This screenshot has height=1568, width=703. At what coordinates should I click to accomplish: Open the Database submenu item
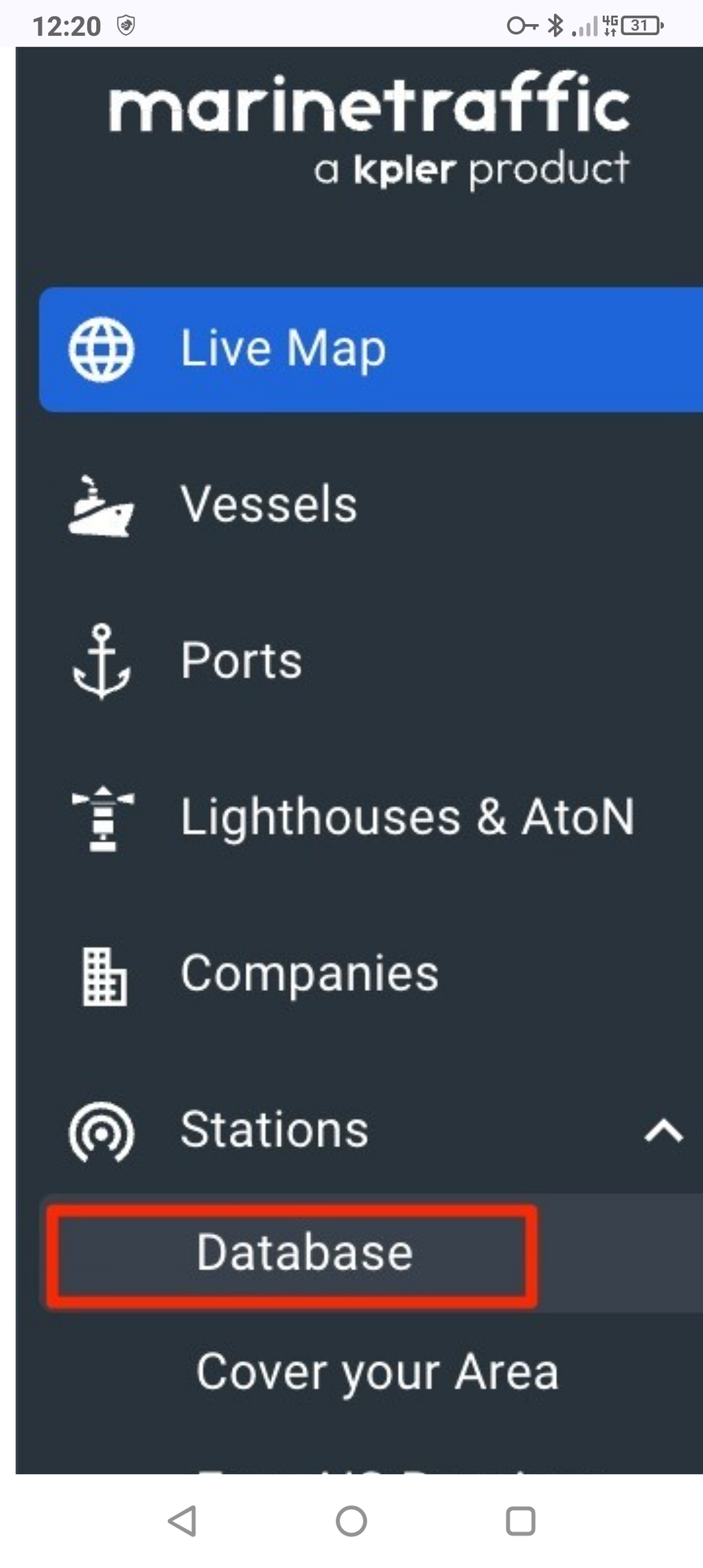304,1252
